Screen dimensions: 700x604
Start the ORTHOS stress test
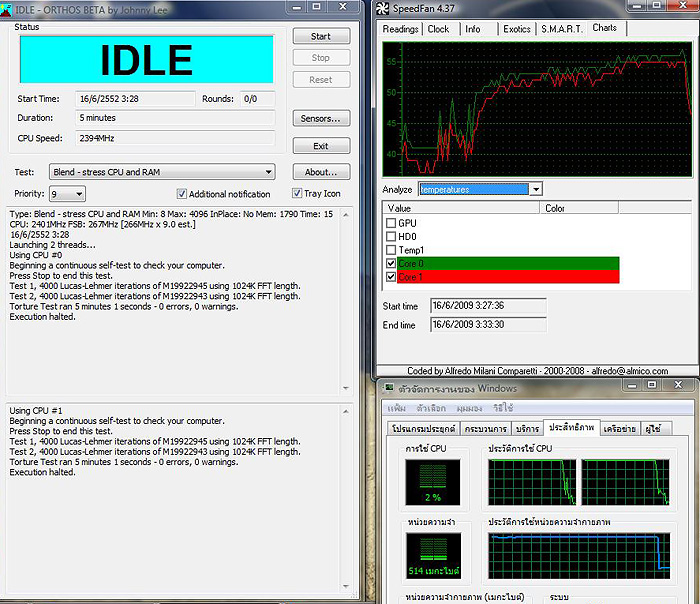pos(321,36)
